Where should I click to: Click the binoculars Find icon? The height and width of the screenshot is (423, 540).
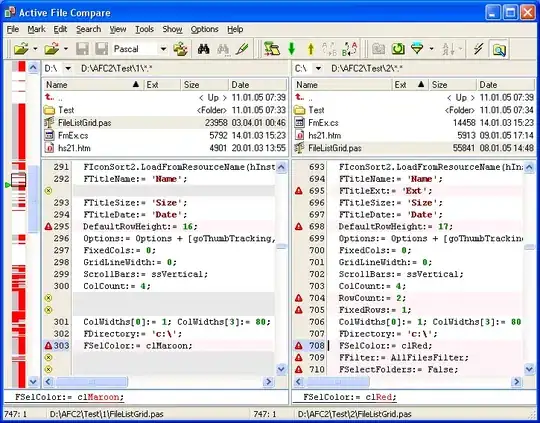pyautogui.click(x=204, y=49)
